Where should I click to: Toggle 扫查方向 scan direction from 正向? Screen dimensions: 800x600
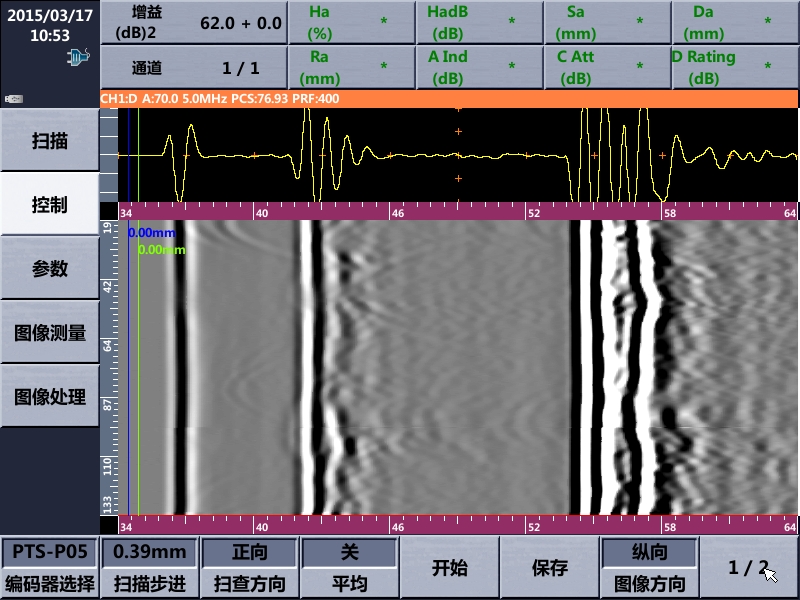pos(249,567)
